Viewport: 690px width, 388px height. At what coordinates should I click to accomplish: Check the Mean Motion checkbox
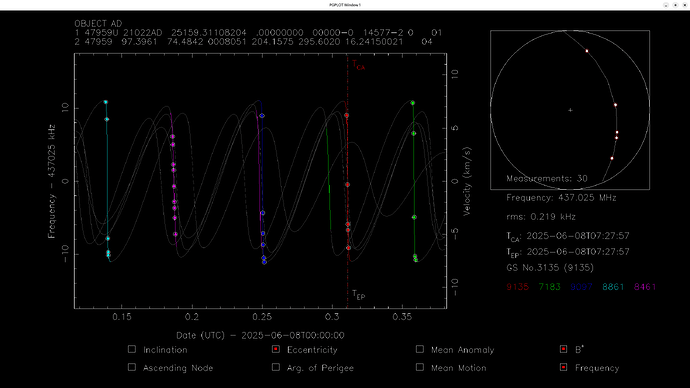[x=420, y=367]
